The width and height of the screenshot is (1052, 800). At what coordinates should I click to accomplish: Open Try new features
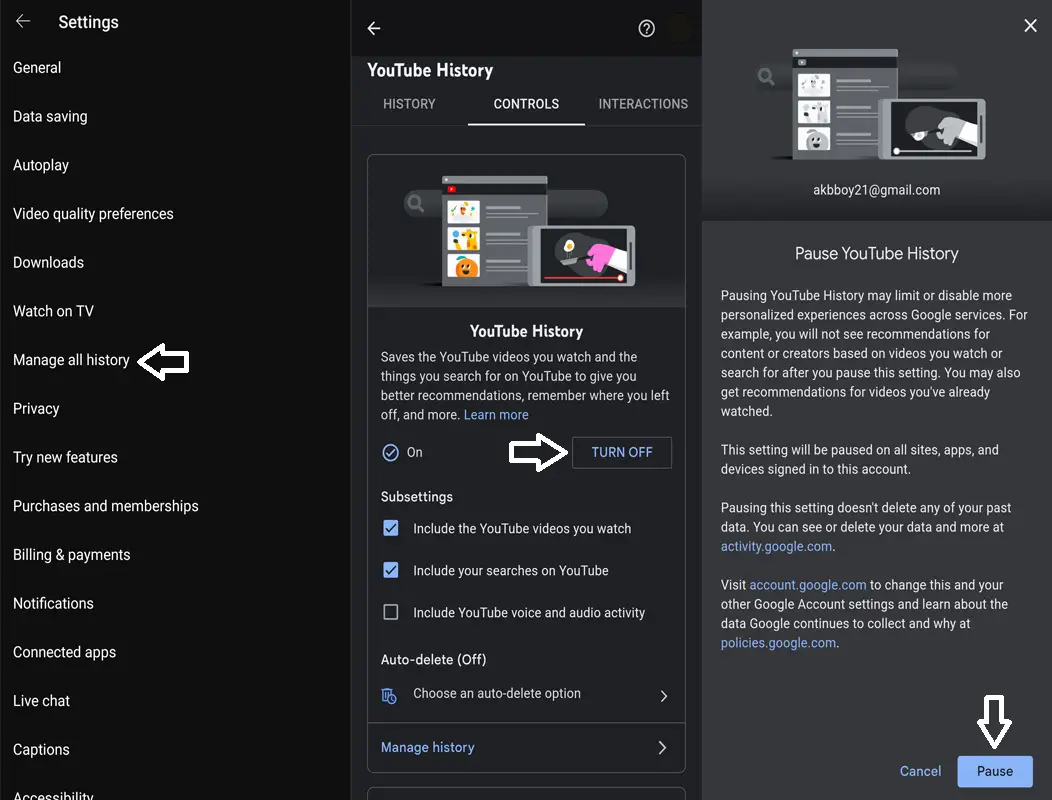tap(65, 458)
